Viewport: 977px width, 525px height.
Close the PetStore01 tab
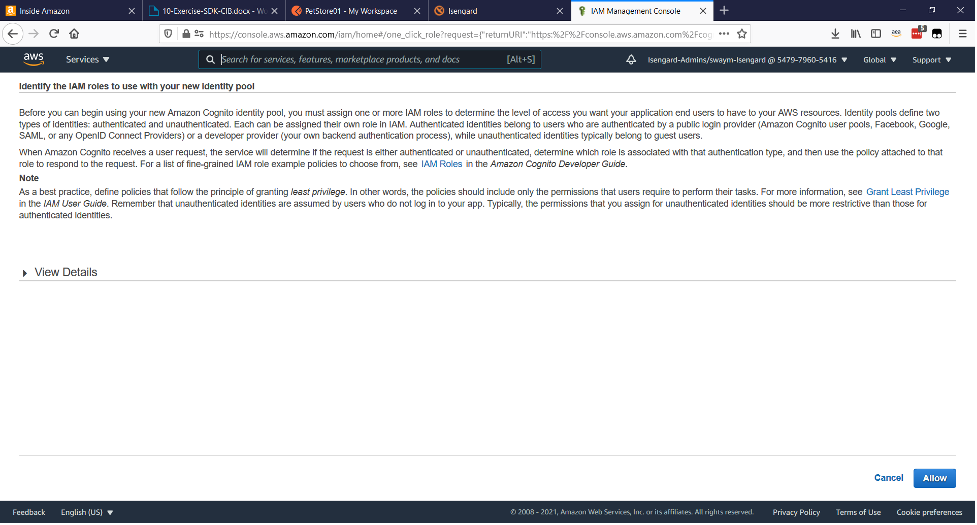[417, 11]
